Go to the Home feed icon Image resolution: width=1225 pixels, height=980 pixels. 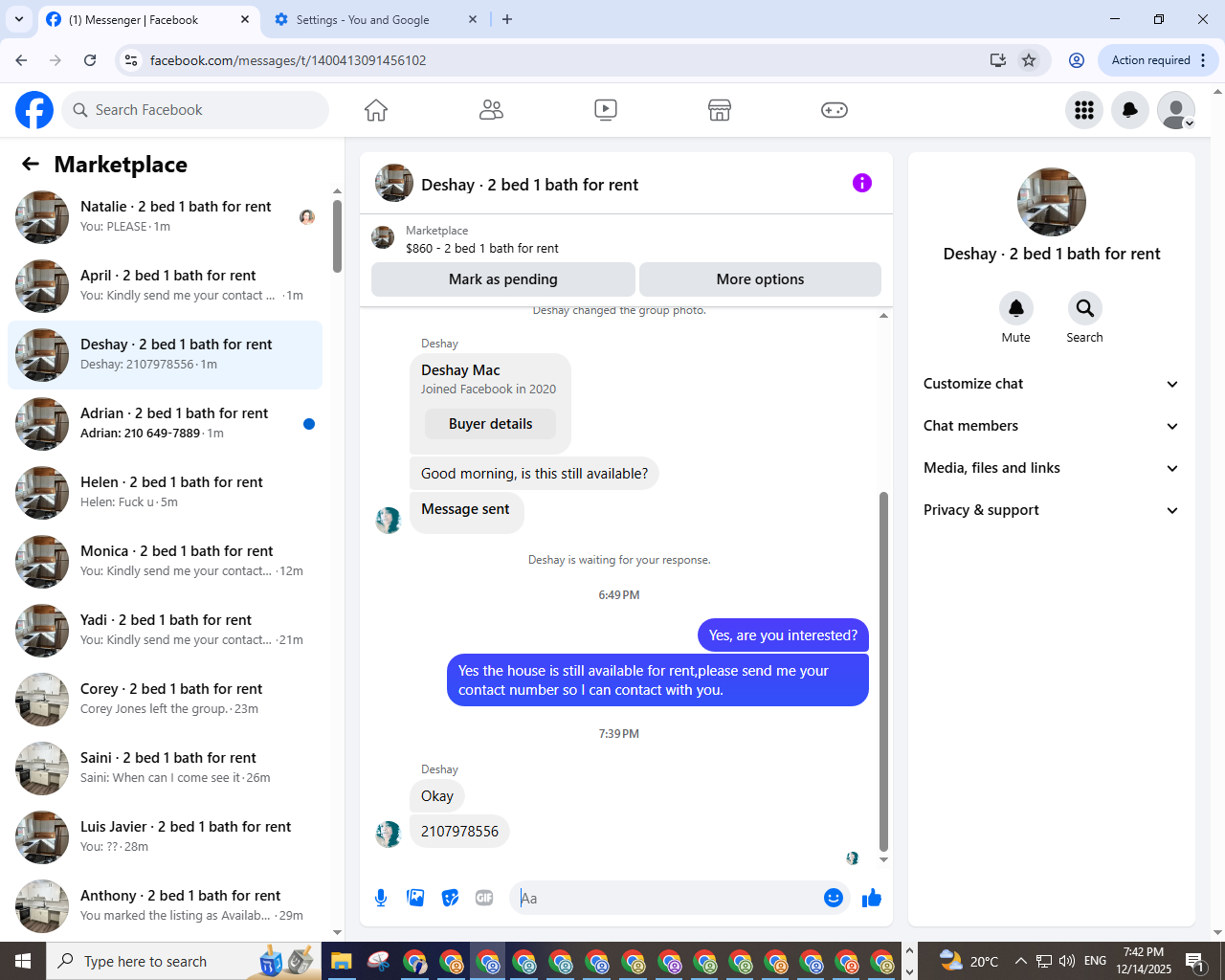[376, 110]
